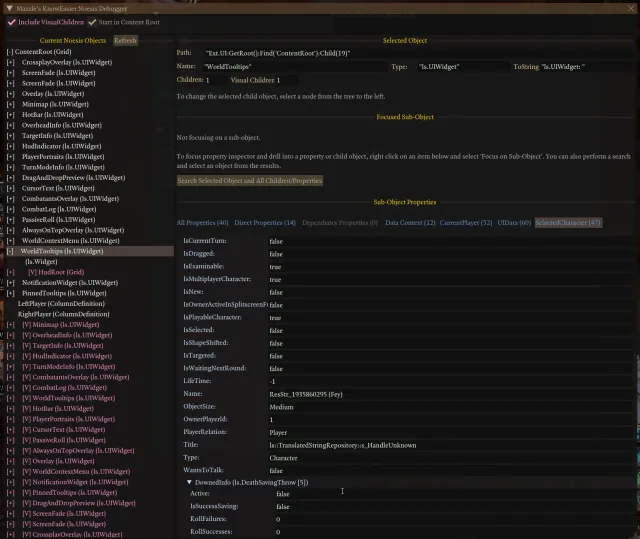The width and height of the screenshot is (640, 539).
Task: Select AlwaysOnTopOverlay (ls.UIWidget) tree row
Action: (x=73, y=230)
